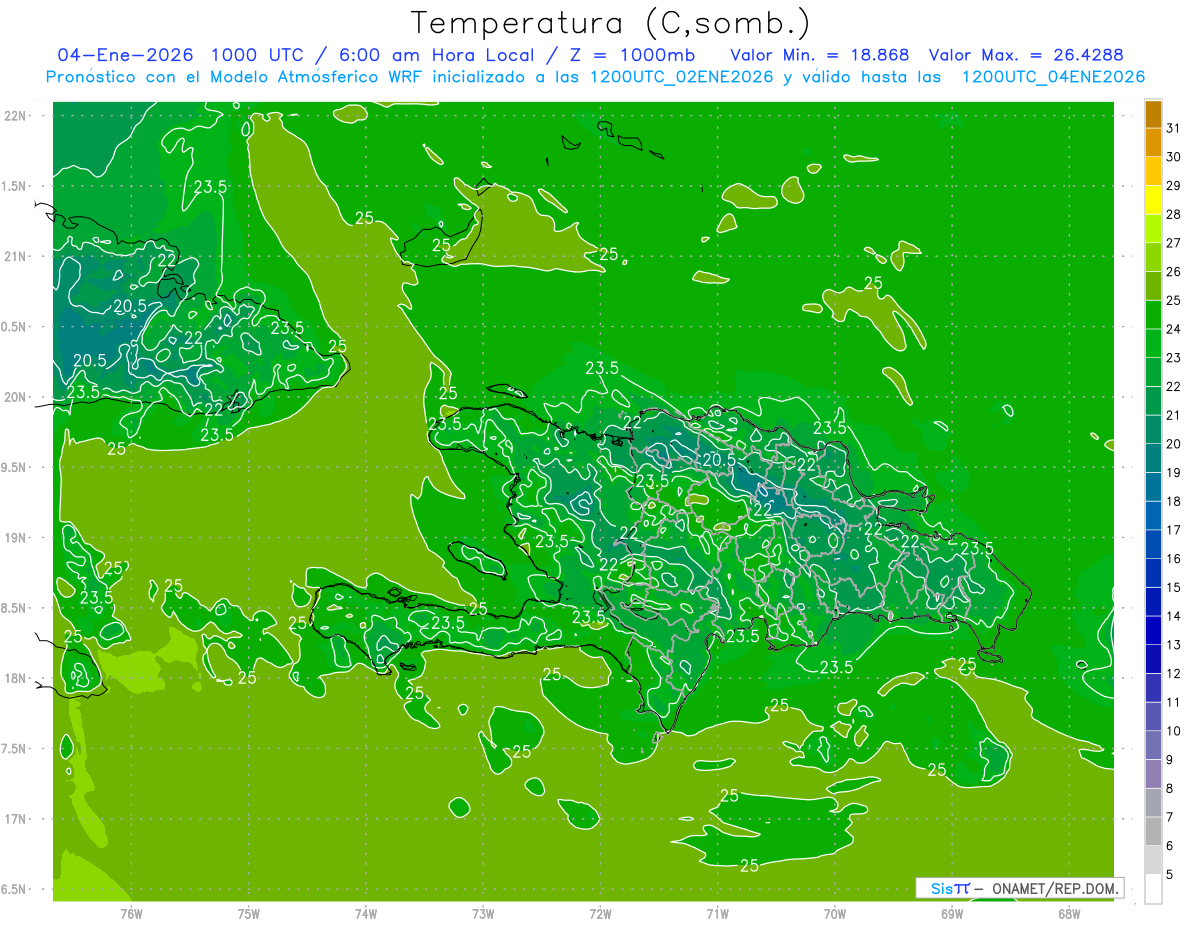1200x927 pixels.
Task: Click the '20N' latitude axis label
Action: pos(15,397)
